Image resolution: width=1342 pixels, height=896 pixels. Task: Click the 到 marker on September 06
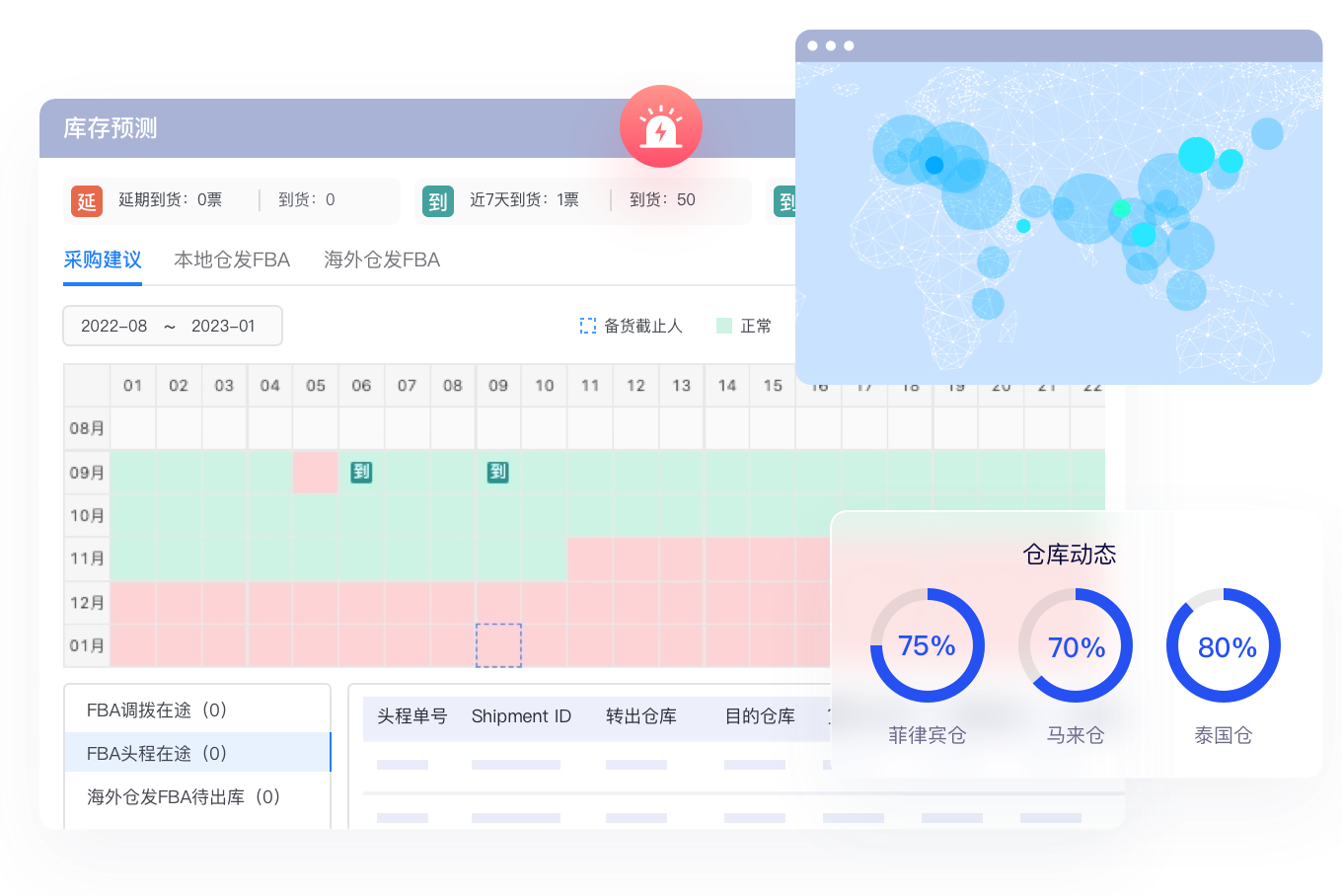[361, 472]
